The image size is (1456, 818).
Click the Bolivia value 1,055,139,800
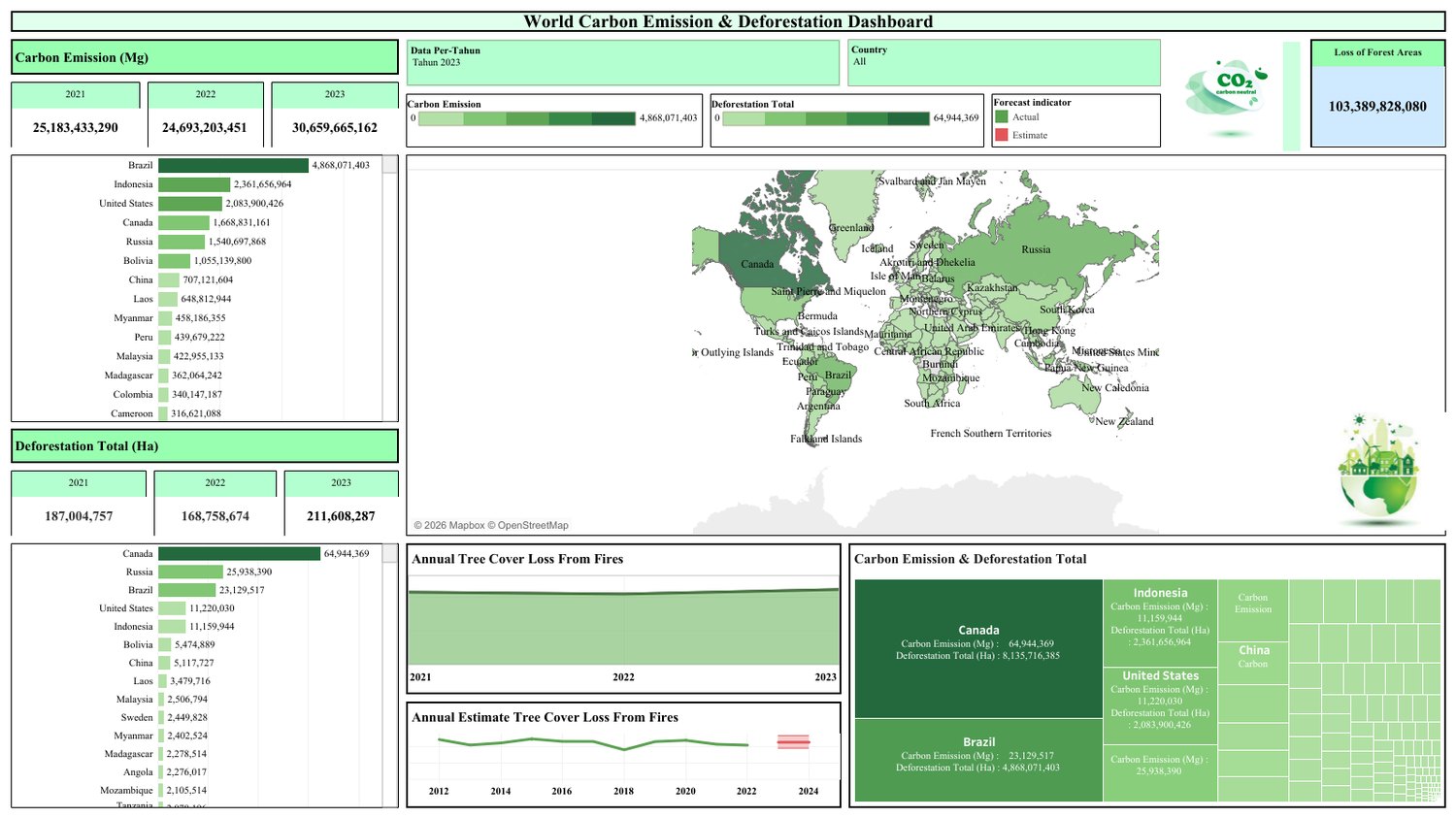click(223, 261)
